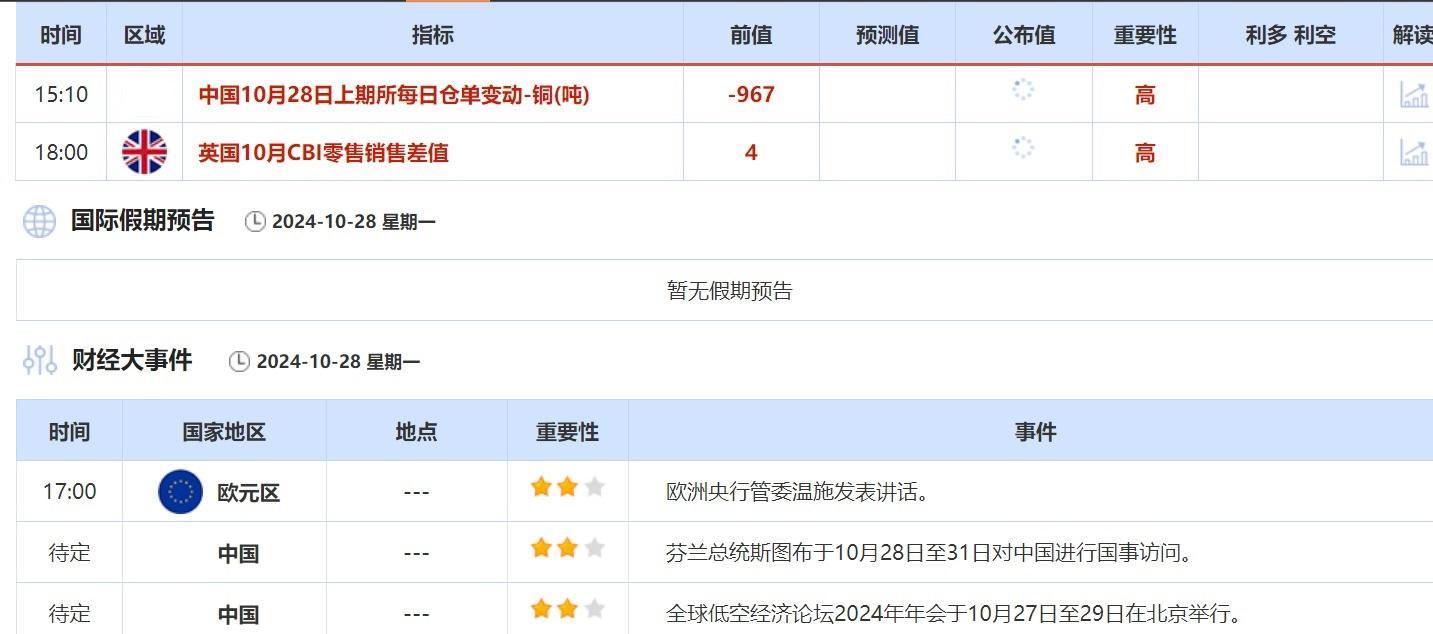The height and width of the screenshot is (634, 1433).
Task: Click the chart icon beside UK CBI retail sales row
Action: tap(1412, 152)
